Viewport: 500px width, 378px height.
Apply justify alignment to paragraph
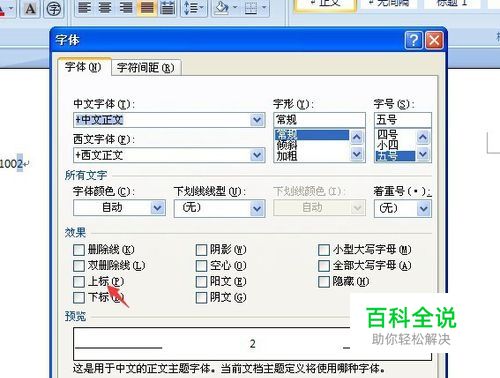(x=147, y=8)
